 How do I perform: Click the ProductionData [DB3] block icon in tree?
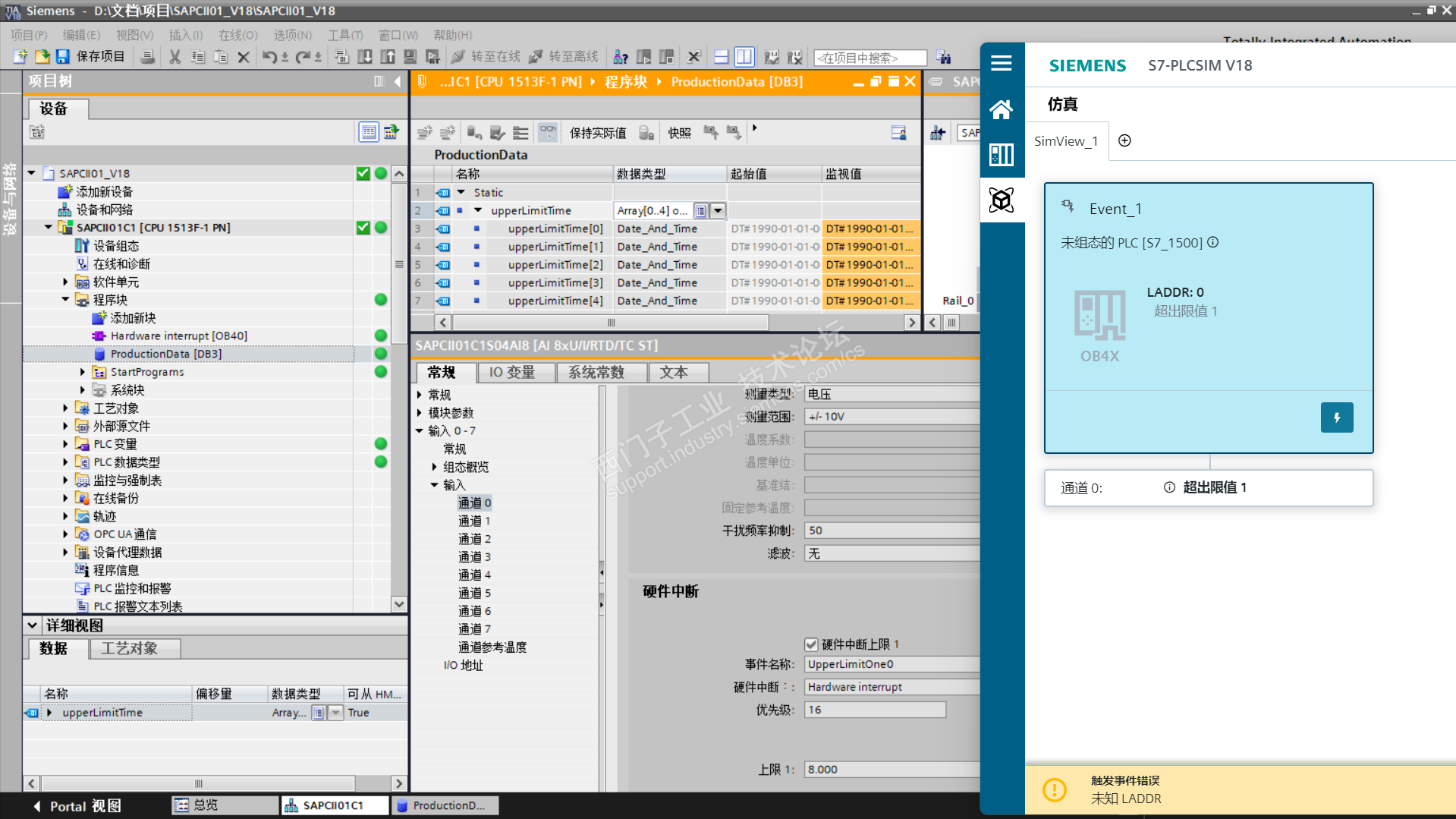click(99, 354)
